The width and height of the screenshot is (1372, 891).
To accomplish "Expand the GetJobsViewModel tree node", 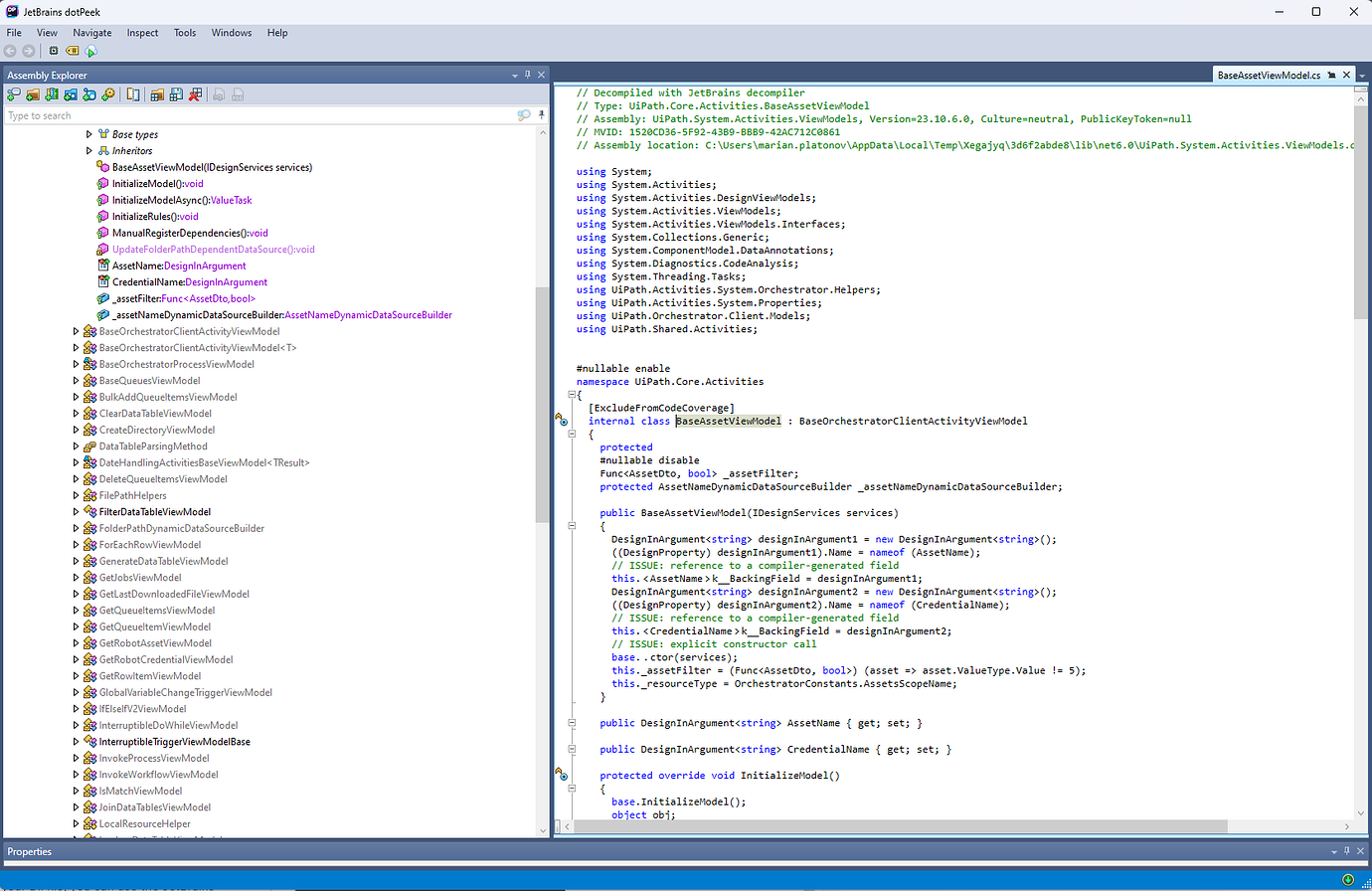I will coord(76,577).
